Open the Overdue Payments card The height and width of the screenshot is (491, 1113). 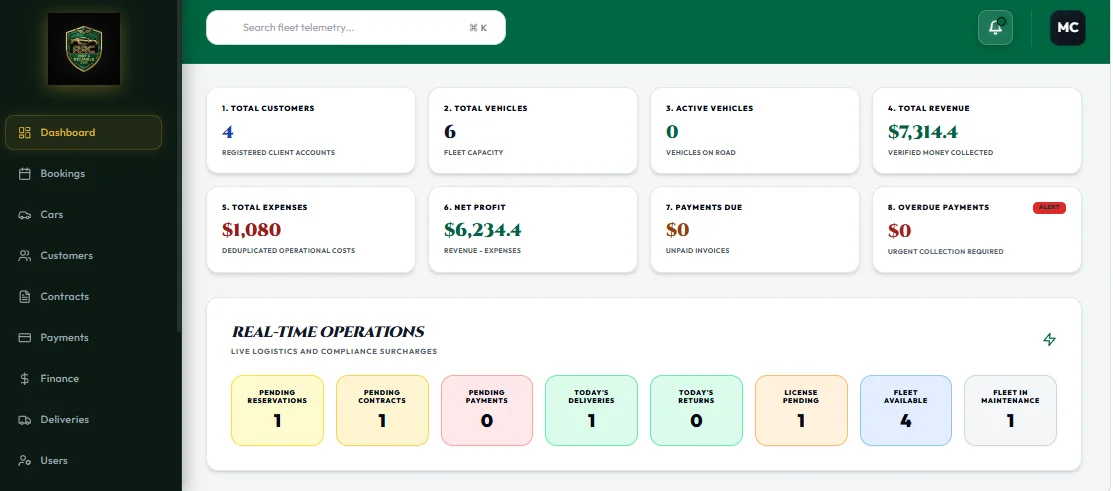977,230
